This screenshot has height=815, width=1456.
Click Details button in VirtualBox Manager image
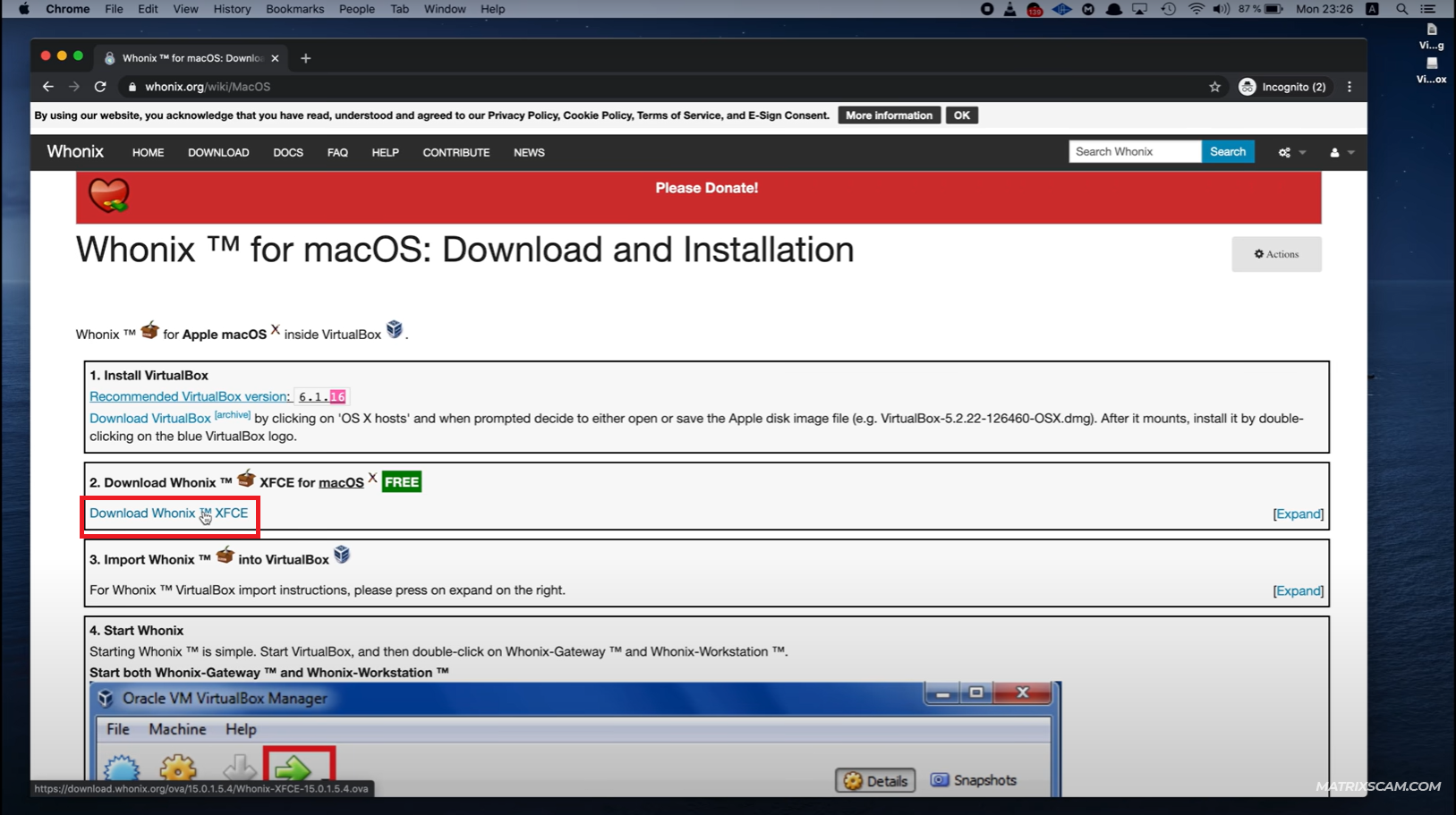(875, 781)
